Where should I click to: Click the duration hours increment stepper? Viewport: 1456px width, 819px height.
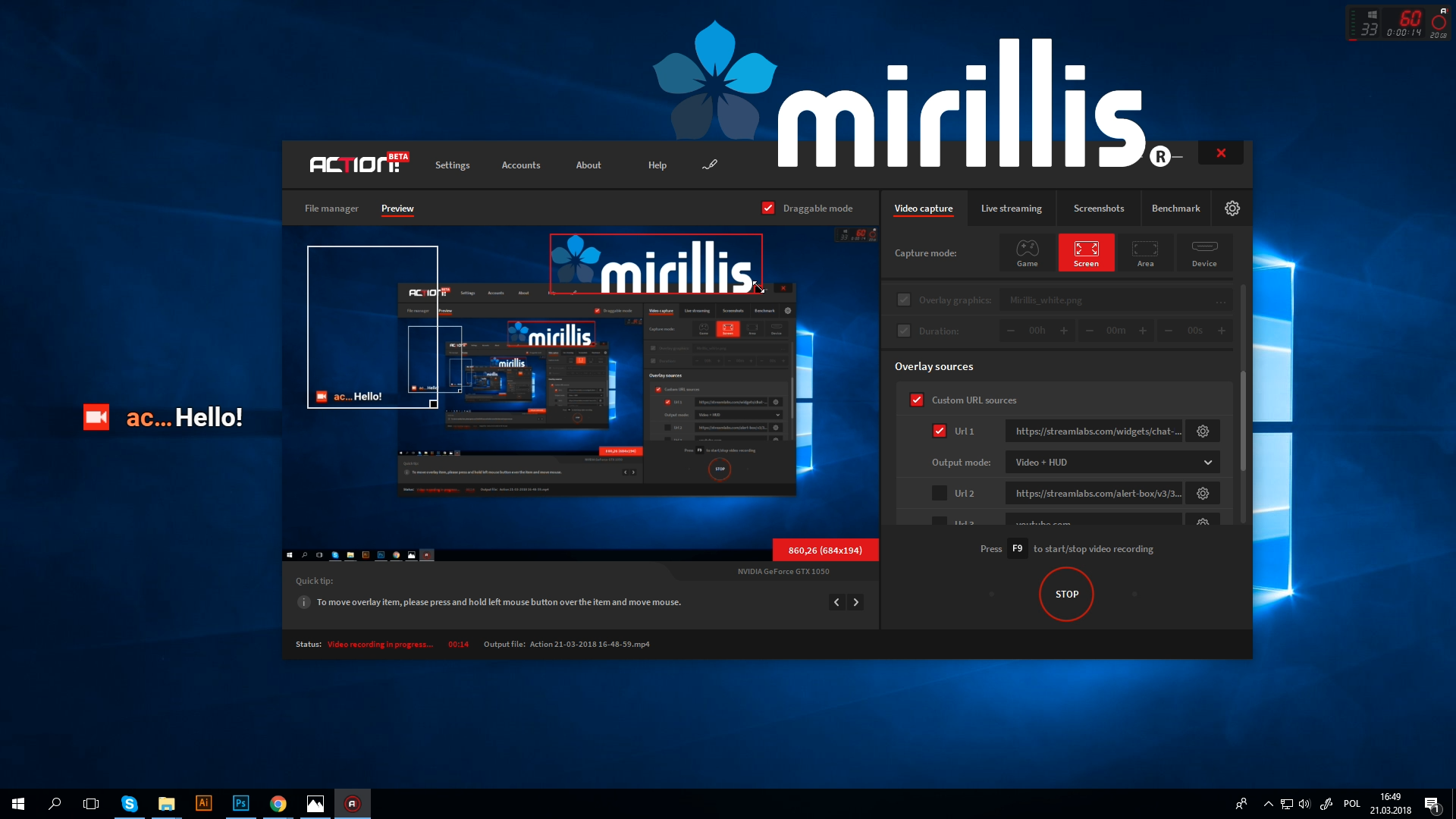[x=1064, y=330]
